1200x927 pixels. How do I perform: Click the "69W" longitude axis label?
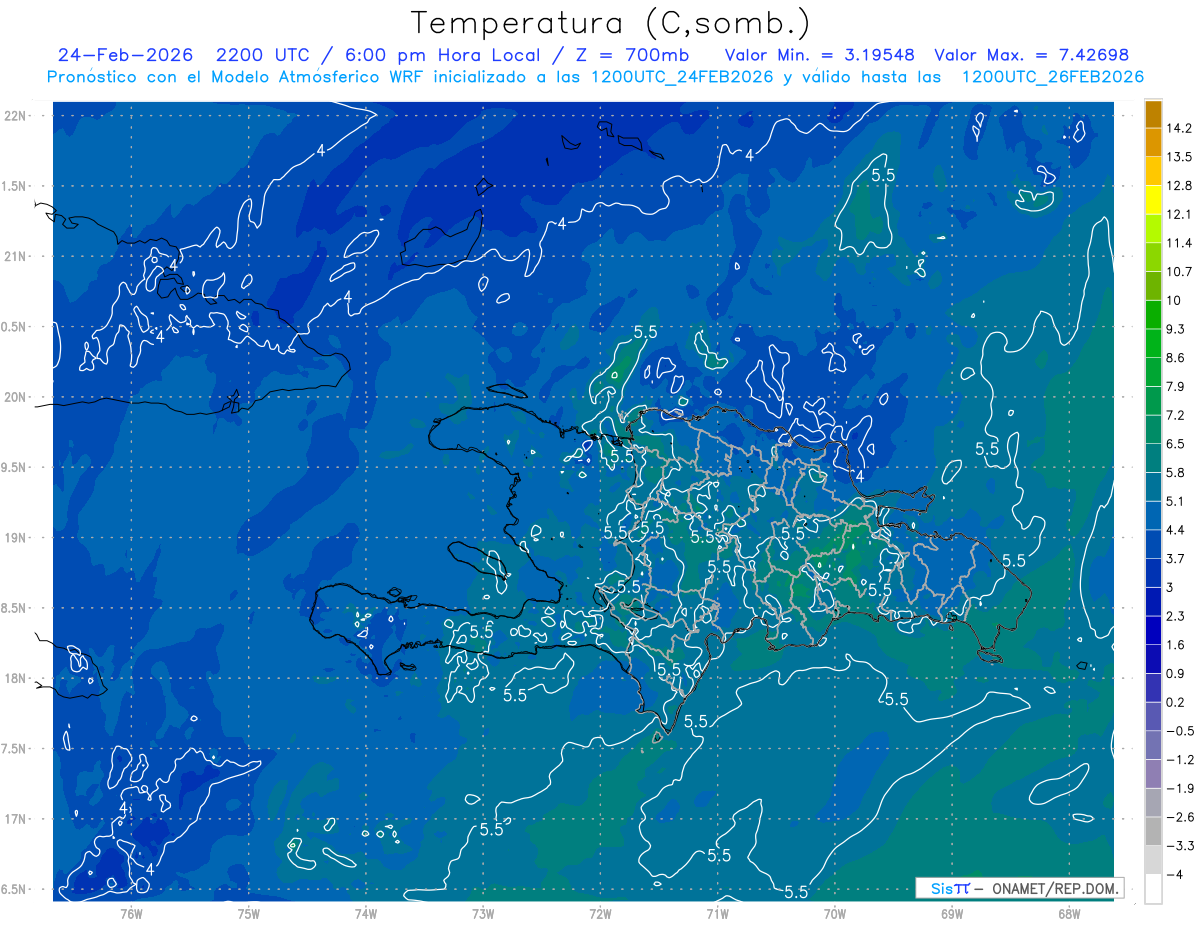tap(952, 913)
